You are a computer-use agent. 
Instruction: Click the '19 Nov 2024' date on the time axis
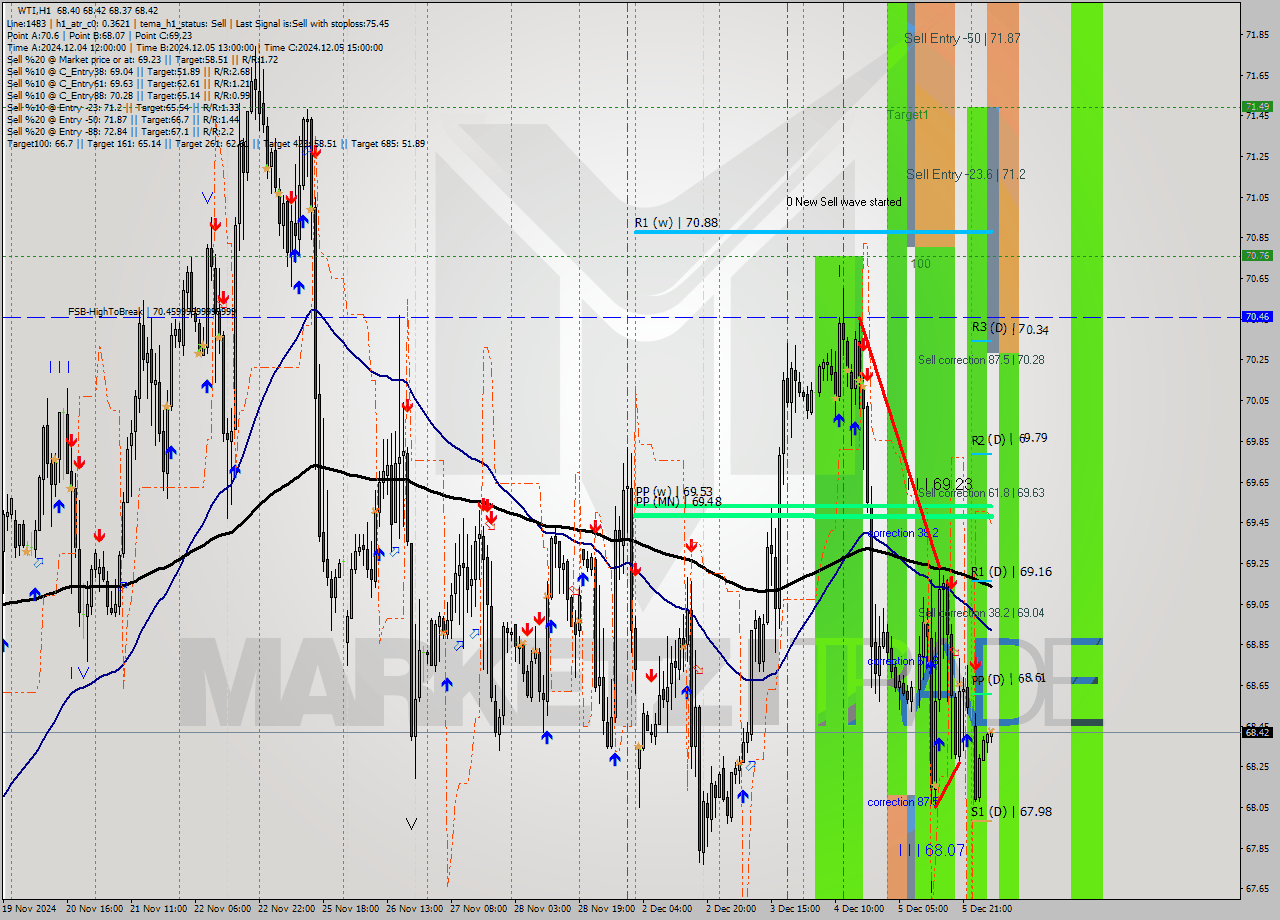29,909
